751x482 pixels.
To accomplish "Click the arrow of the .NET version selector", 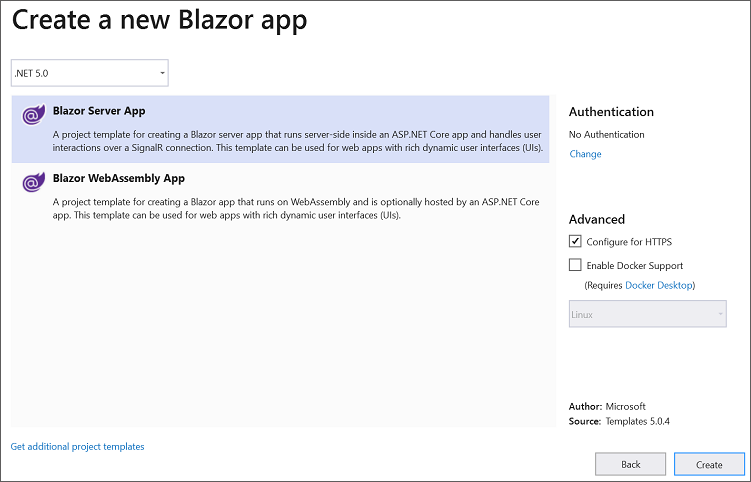I will coord(162,73).
